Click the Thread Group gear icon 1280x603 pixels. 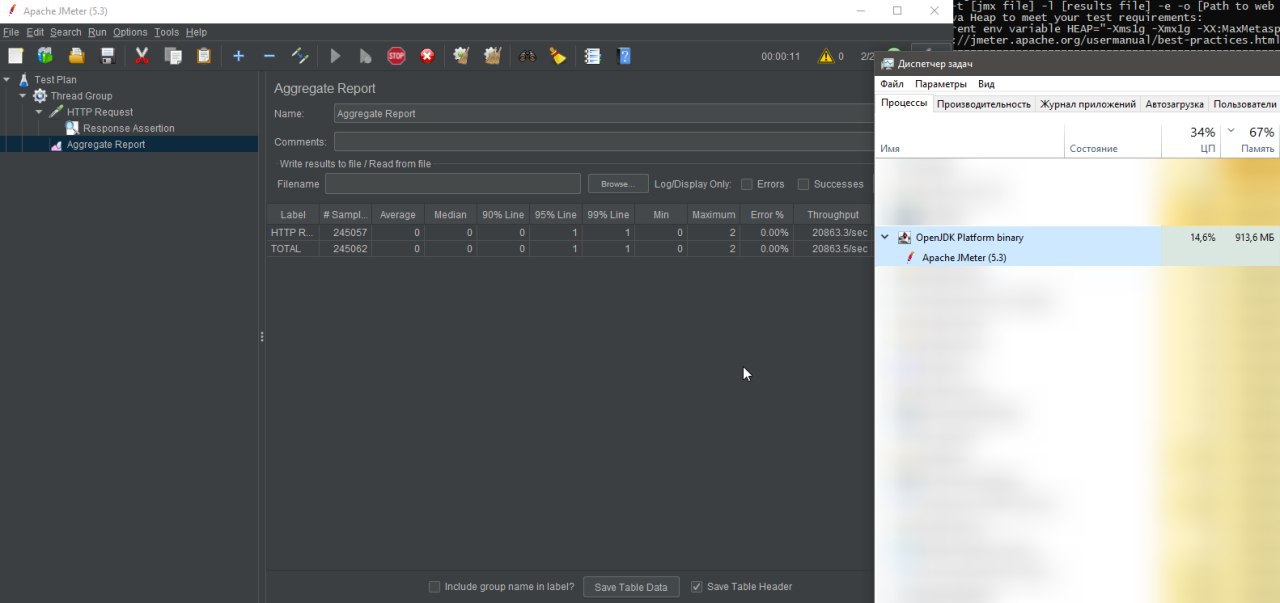point(40,96)
